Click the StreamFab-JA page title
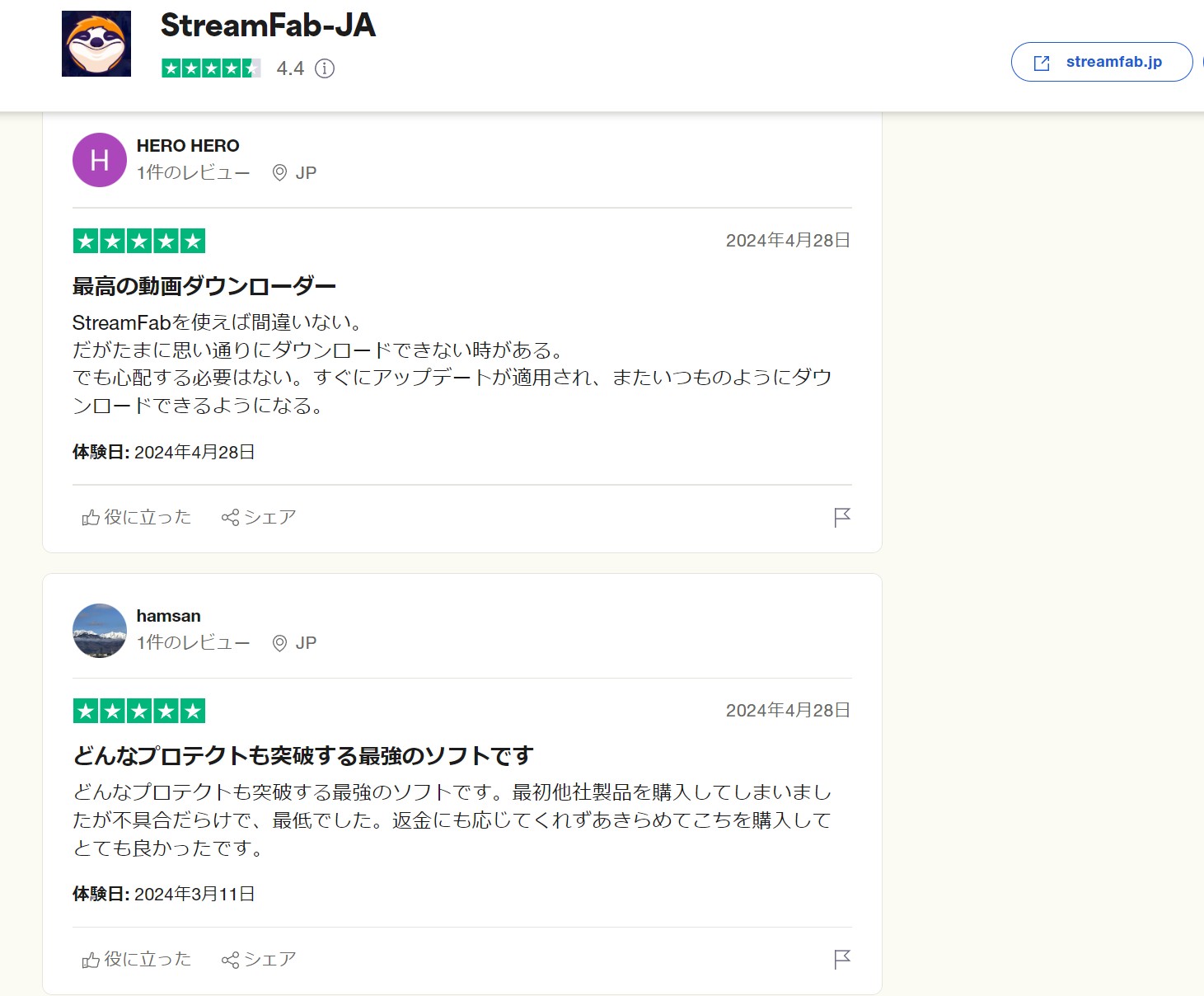The width and height of the screenshot is (1204, 996). 268,26
